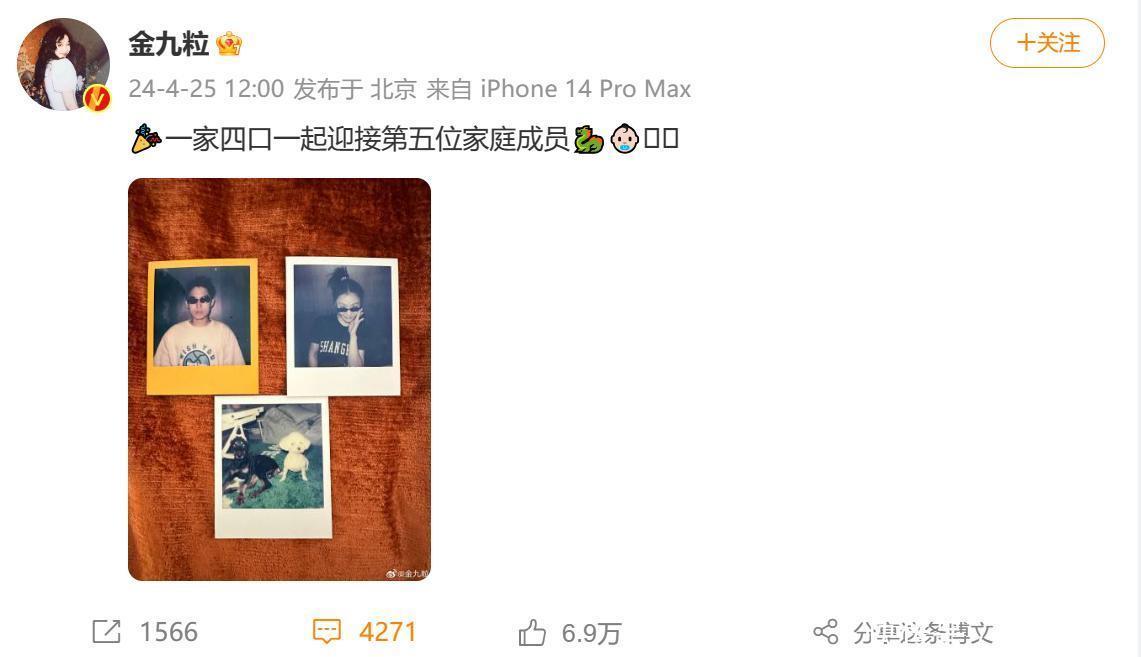Click the iPhone 14 Pro Max source text
The width and height of the screenshot is (1141, 657).
(x=586, y=89)
